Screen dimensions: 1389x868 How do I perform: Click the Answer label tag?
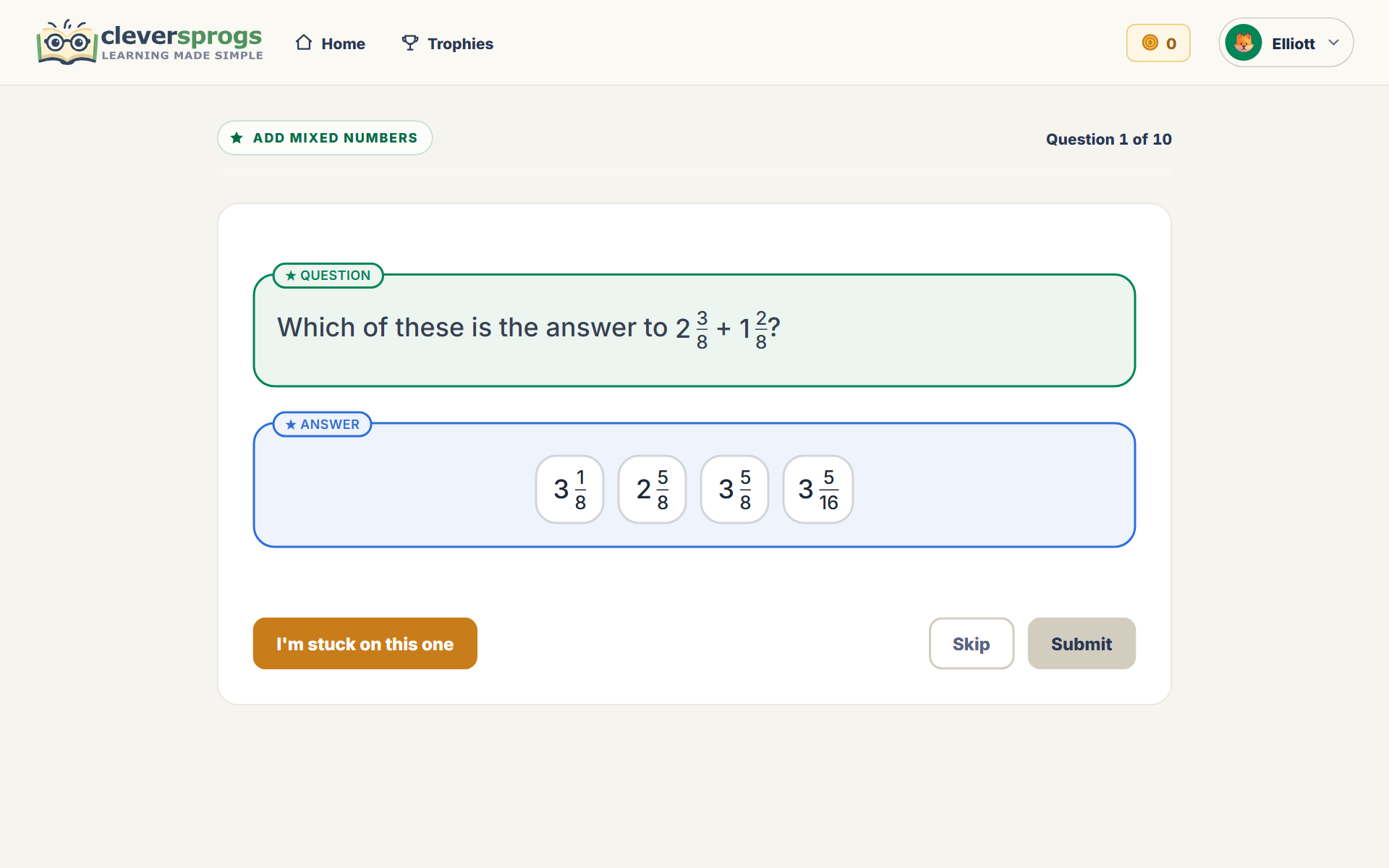322,425
